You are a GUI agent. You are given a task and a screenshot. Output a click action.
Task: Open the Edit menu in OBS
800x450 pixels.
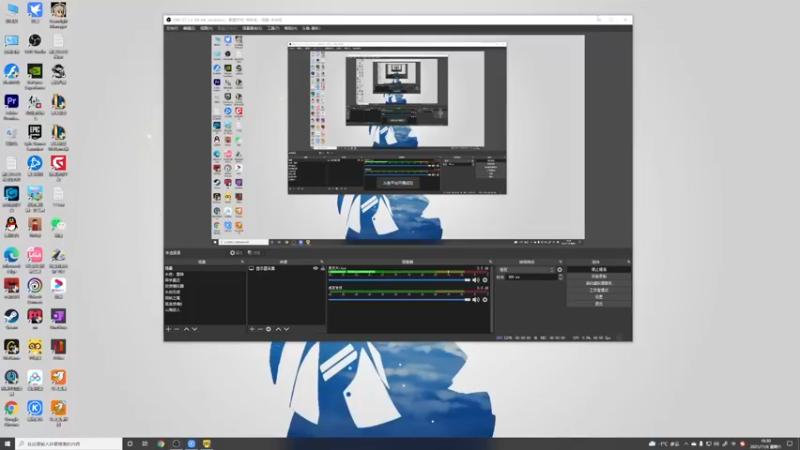(x=189, y=29)
